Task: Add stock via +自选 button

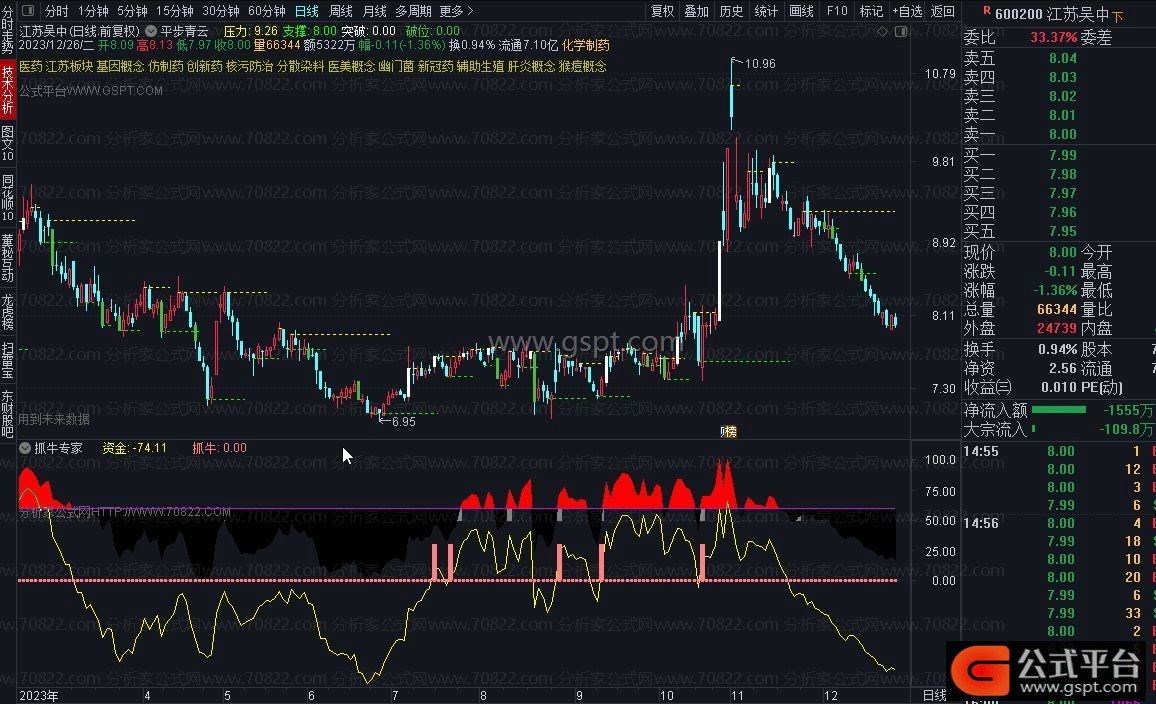Action: tap(907, 11)
